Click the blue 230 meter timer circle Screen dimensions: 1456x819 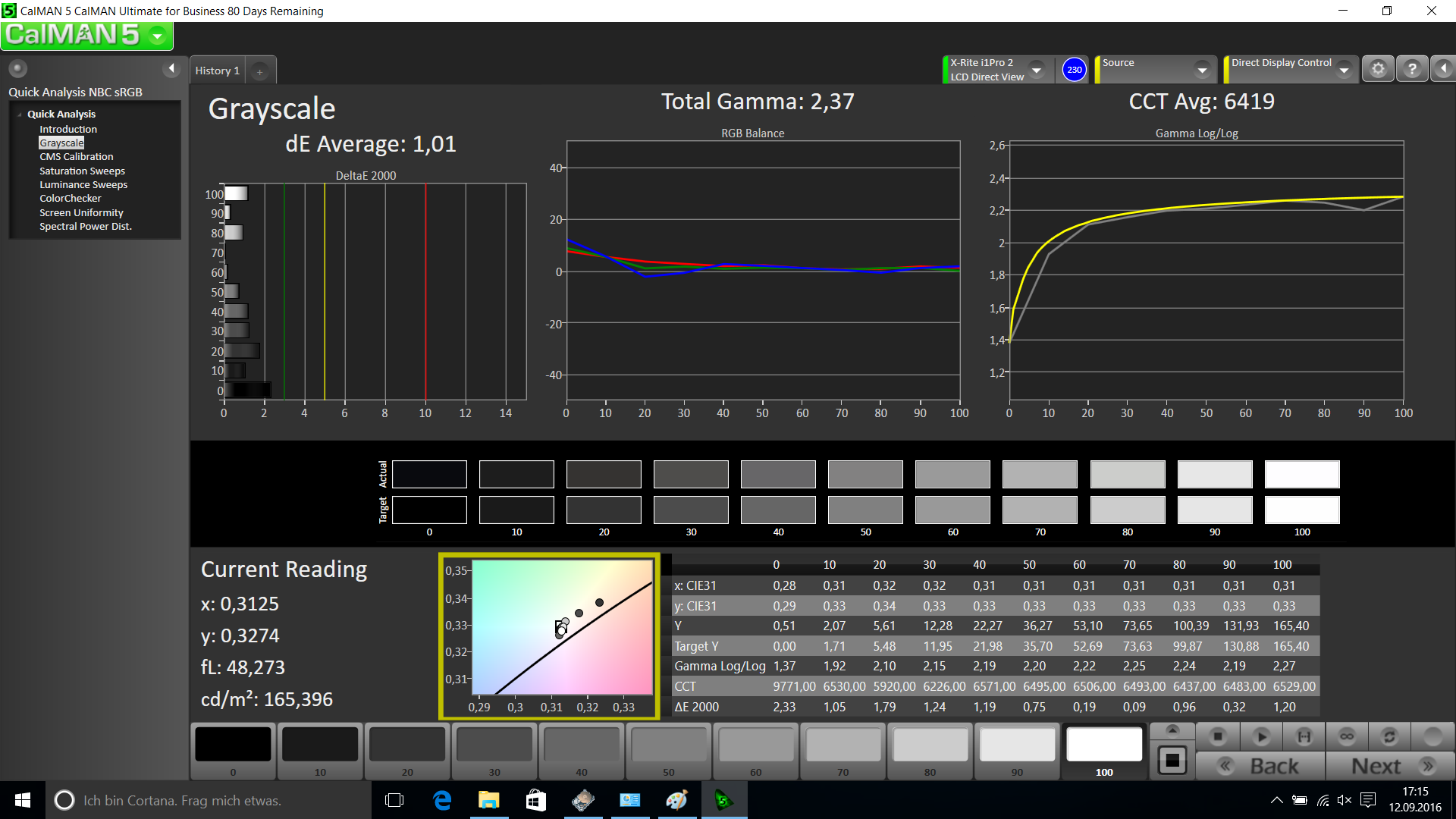1074,70
